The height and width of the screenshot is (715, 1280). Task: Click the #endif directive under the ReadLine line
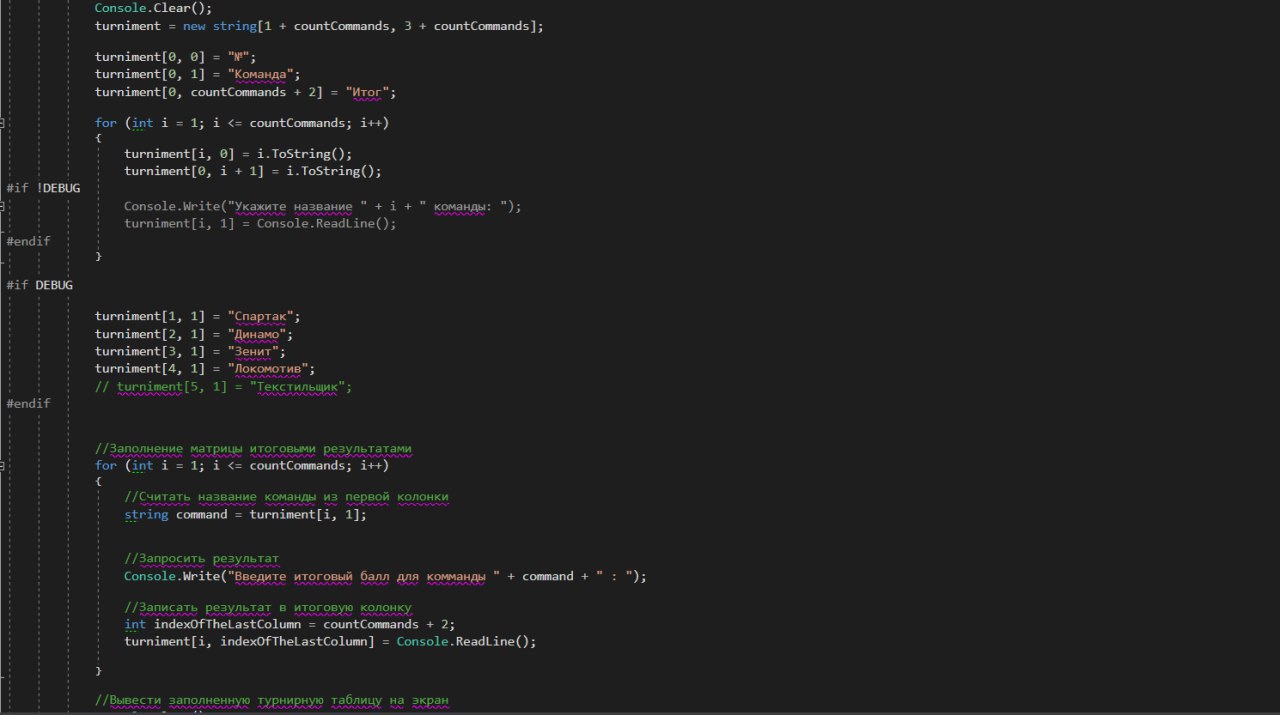[28, 241]
